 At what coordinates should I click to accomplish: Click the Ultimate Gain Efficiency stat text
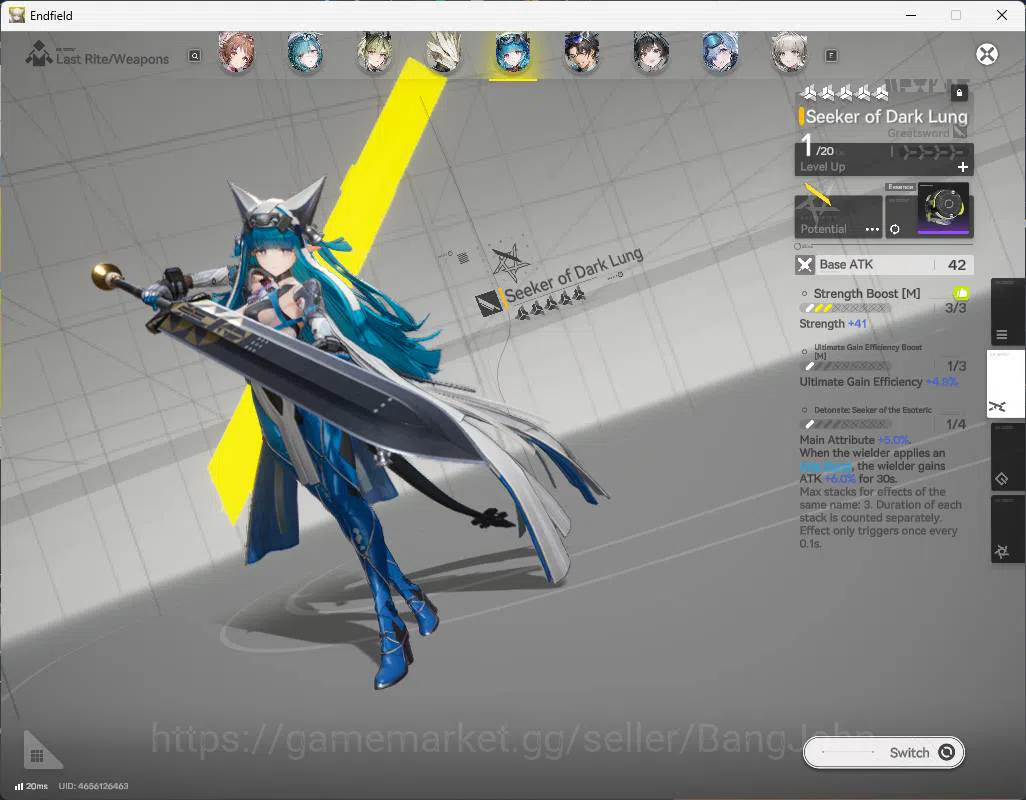(878, 382)
